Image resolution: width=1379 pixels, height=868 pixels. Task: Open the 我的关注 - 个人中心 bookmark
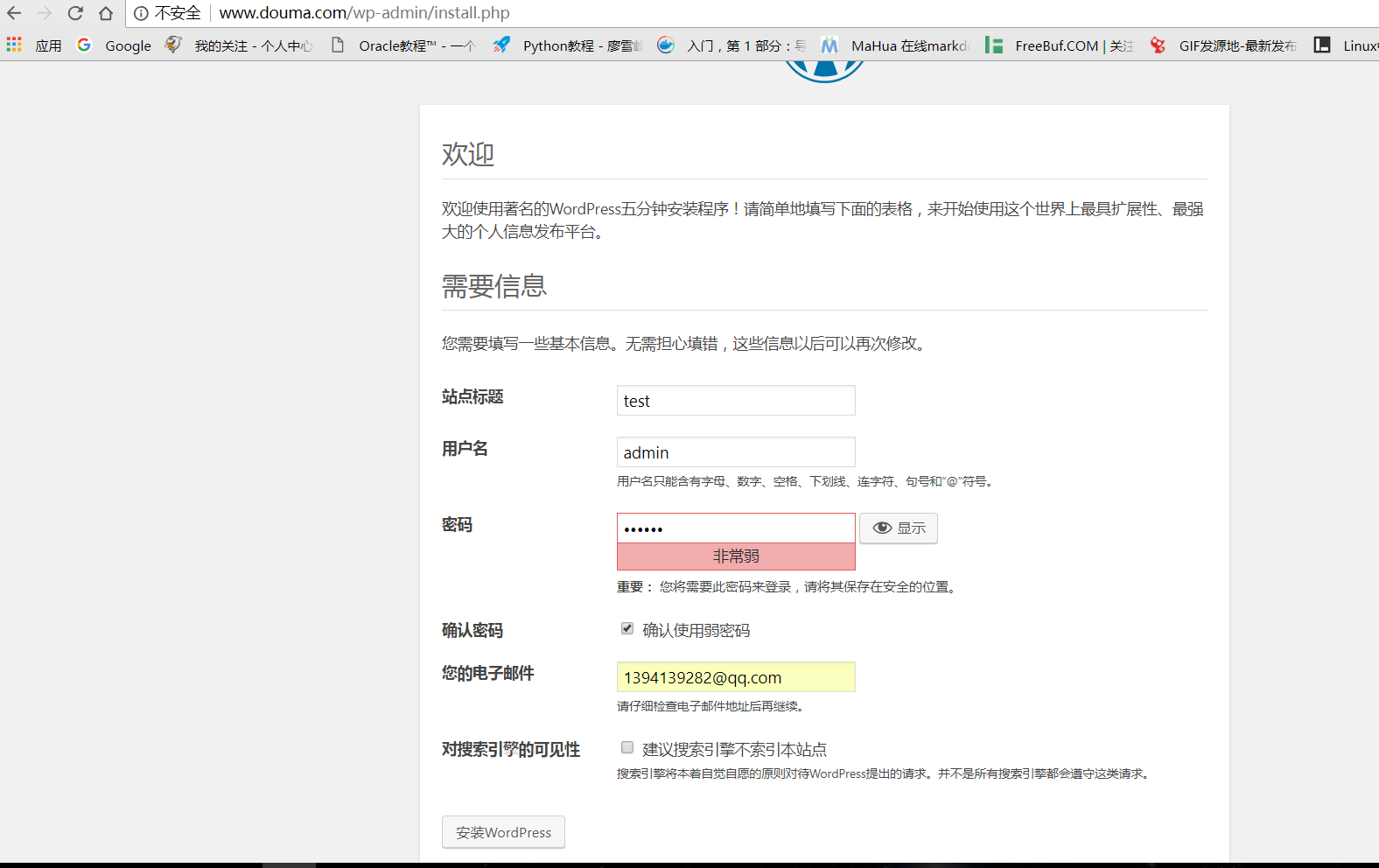[239, 45]
